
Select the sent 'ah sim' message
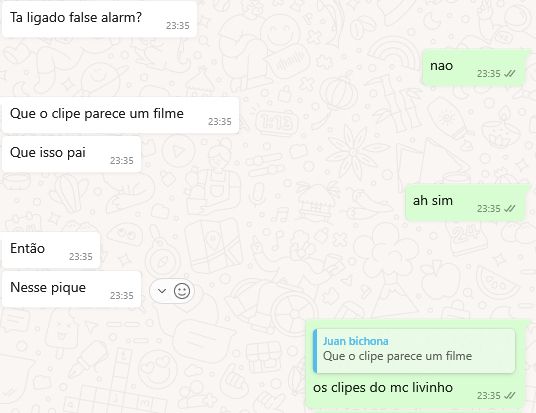(x=465, y=202)
